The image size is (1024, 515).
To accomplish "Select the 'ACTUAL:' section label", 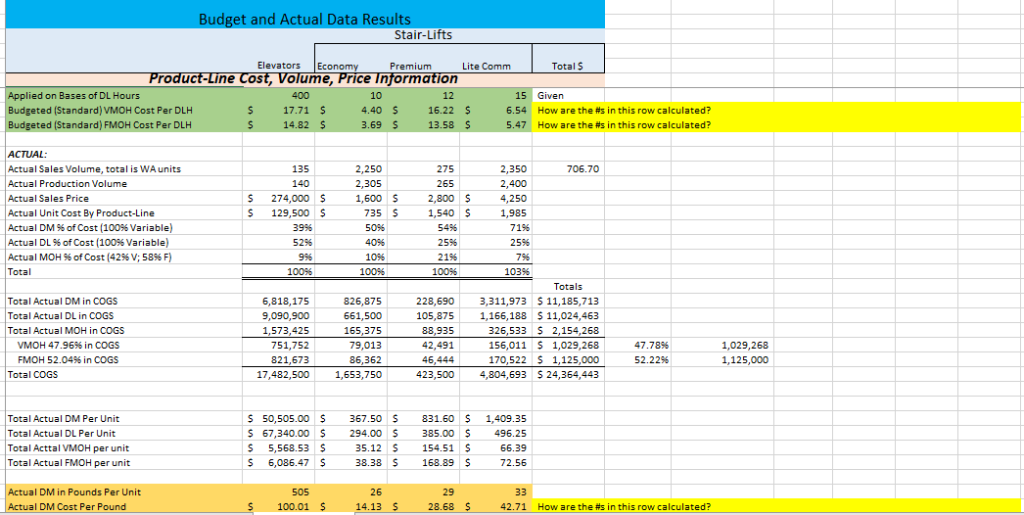I will point(27,155).
